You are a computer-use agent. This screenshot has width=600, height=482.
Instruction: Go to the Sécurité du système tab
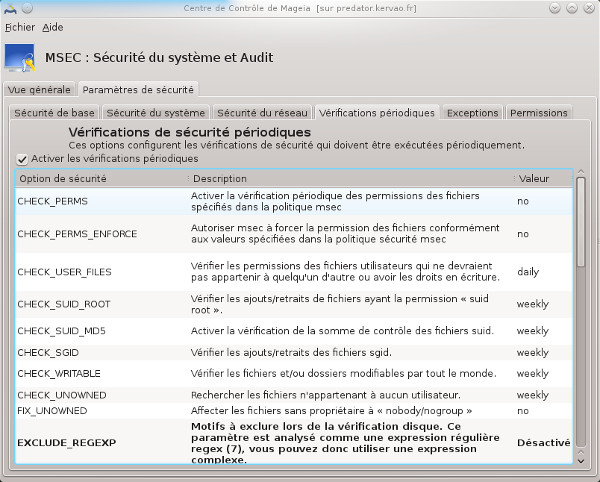[156, 113]
